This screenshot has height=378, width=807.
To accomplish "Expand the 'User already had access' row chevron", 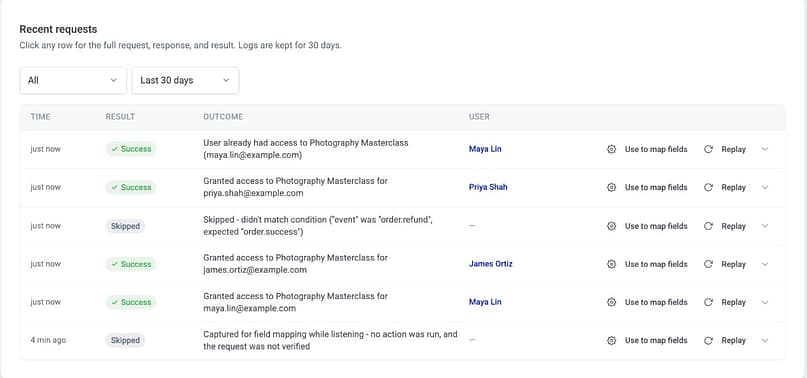I will pos(765,149).
